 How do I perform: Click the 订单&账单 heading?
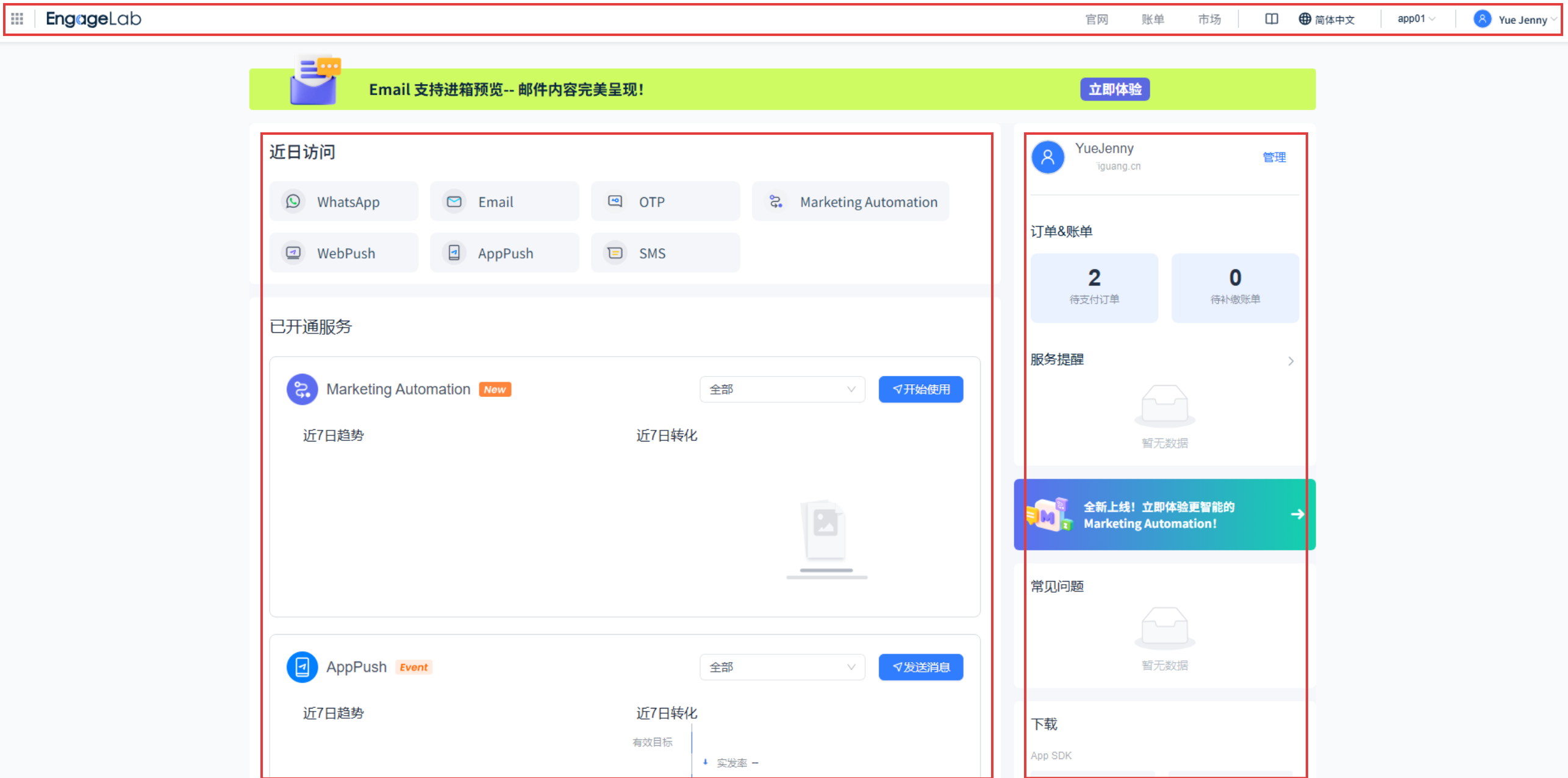click(1061, 231)
